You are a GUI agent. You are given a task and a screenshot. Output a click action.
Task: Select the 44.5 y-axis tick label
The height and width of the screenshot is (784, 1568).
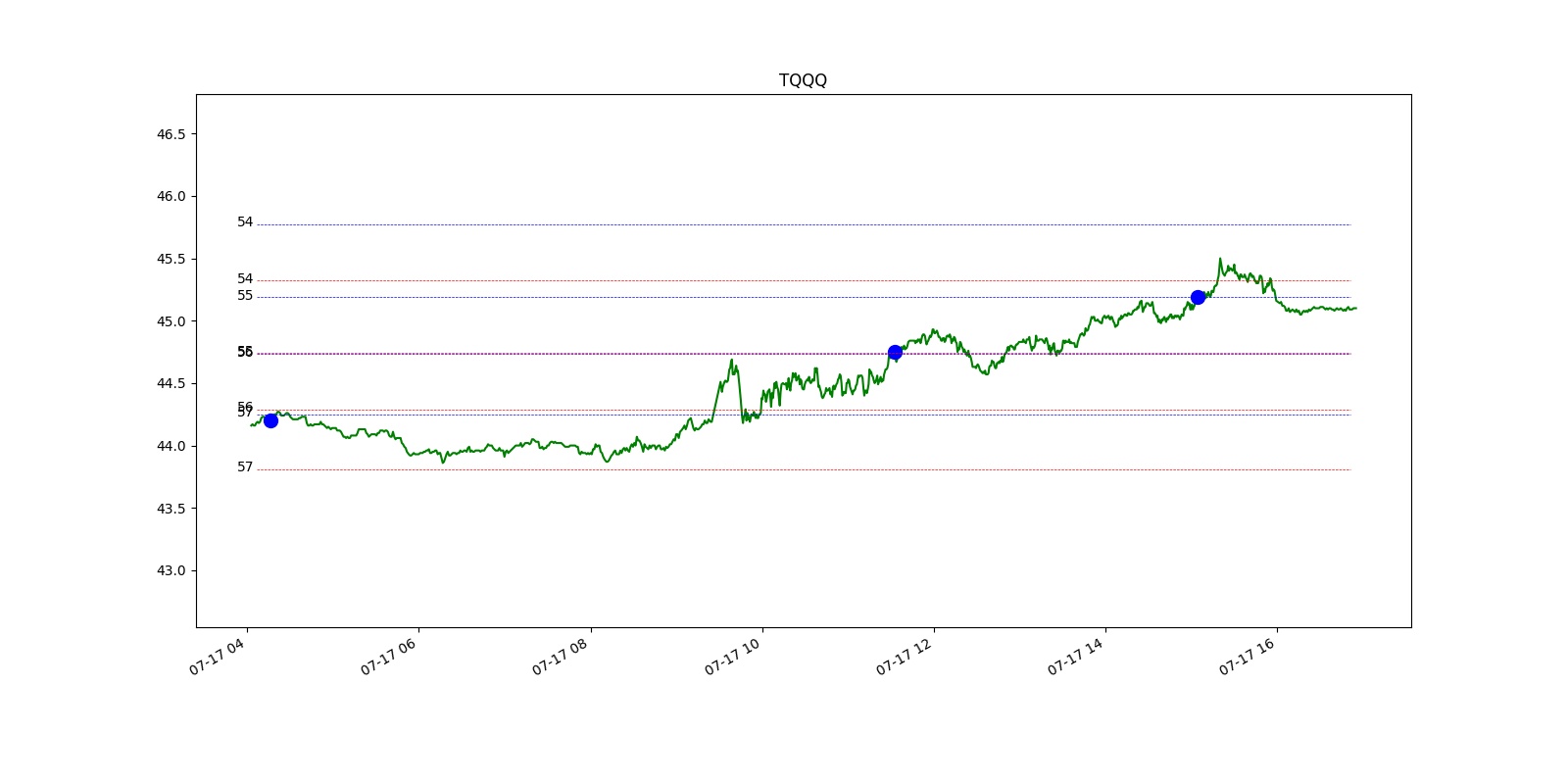171,383
